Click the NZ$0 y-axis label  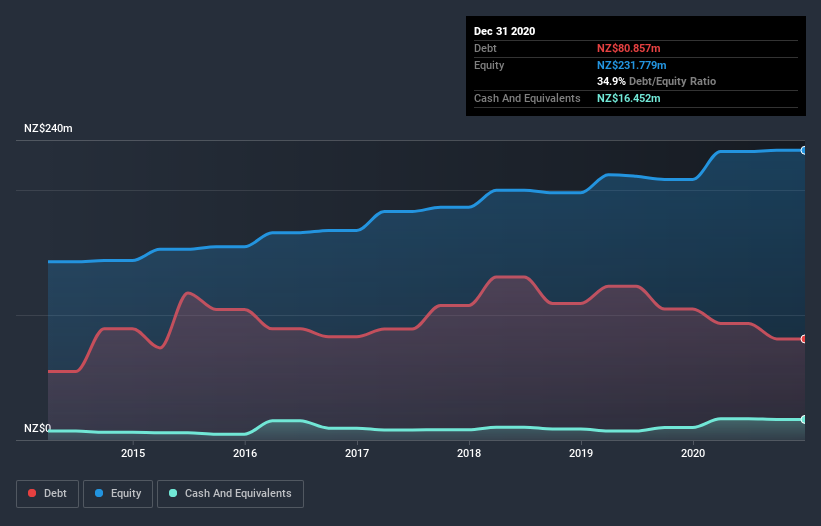tap(38, 428)
